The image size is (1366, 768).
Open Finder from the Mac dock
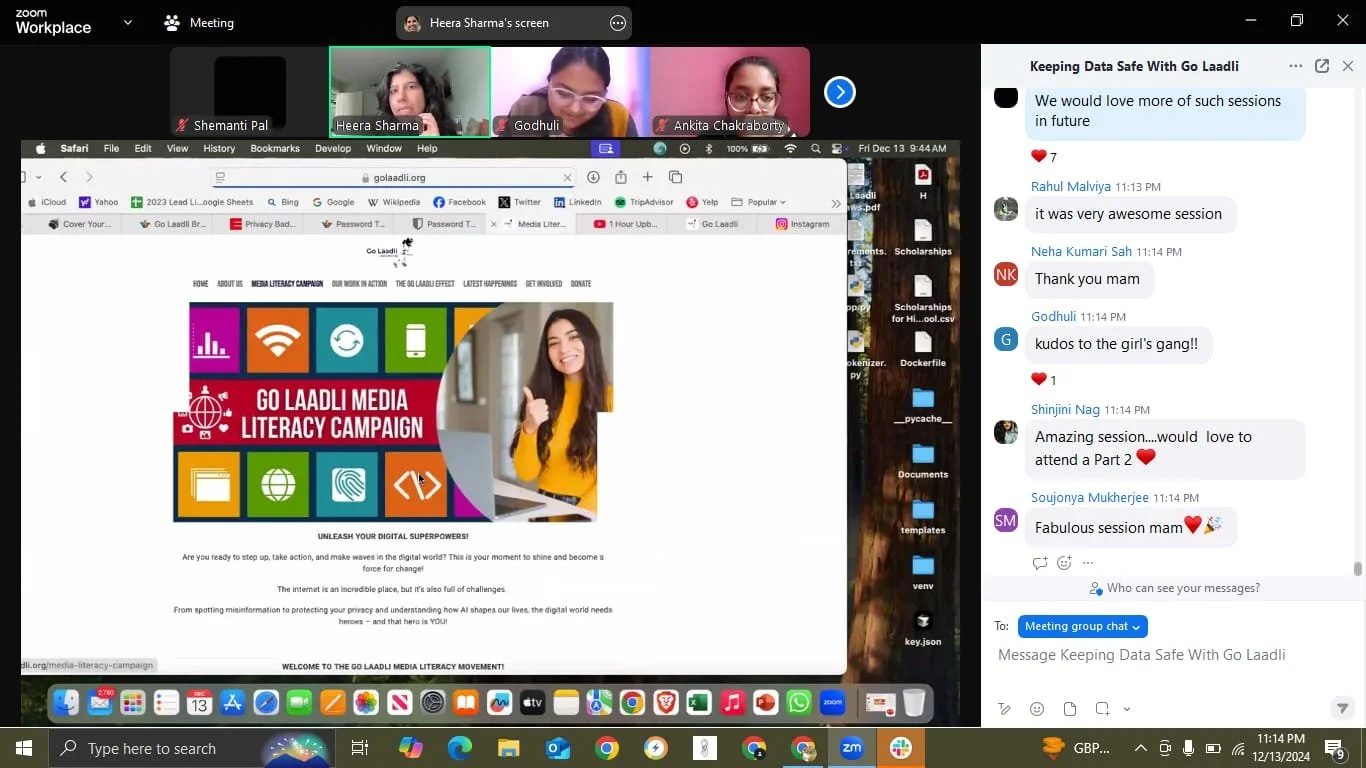[66, 703]
